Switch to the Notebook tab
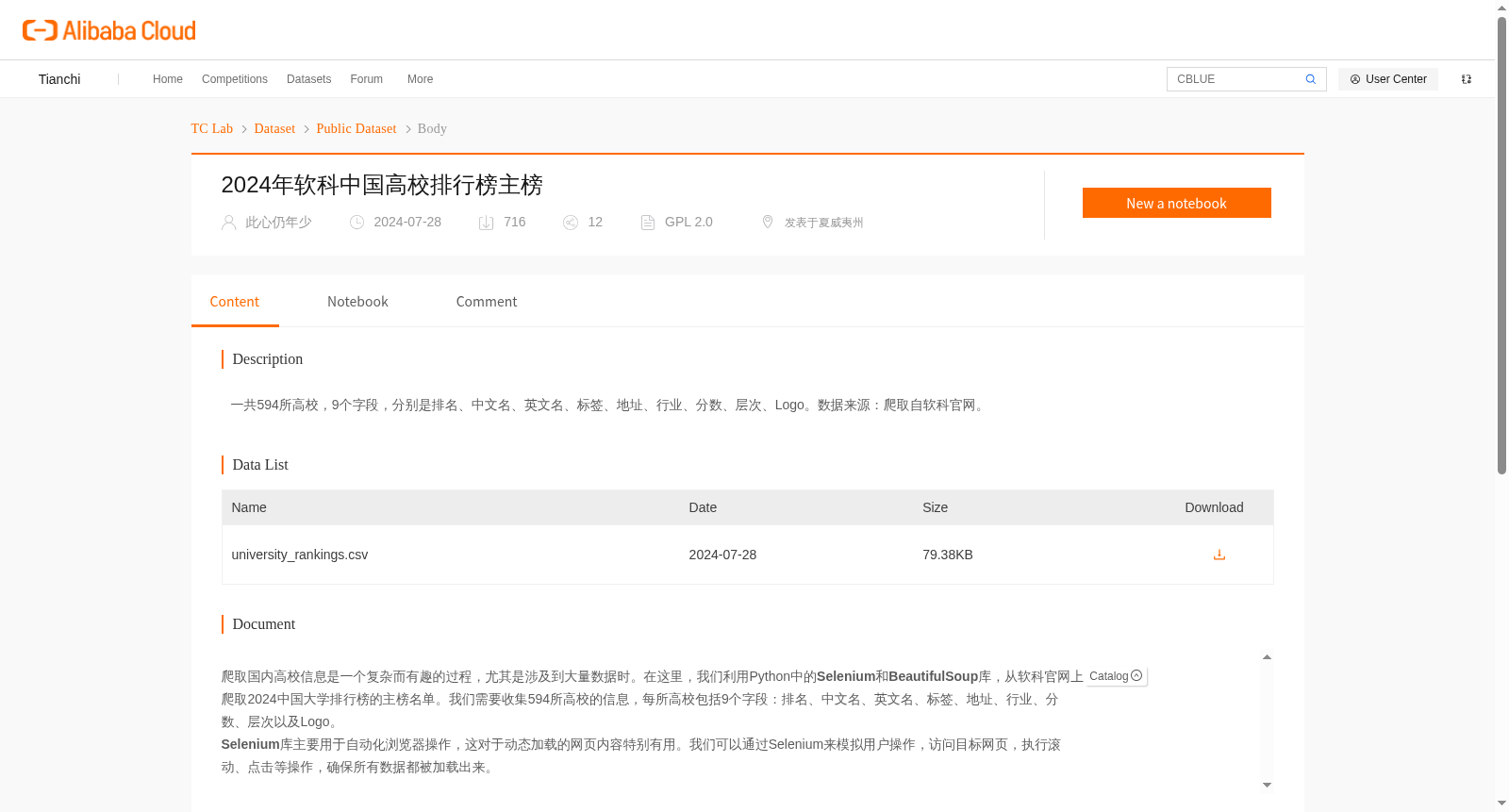The image size is (1509, 812). click(x=357, y=302)
